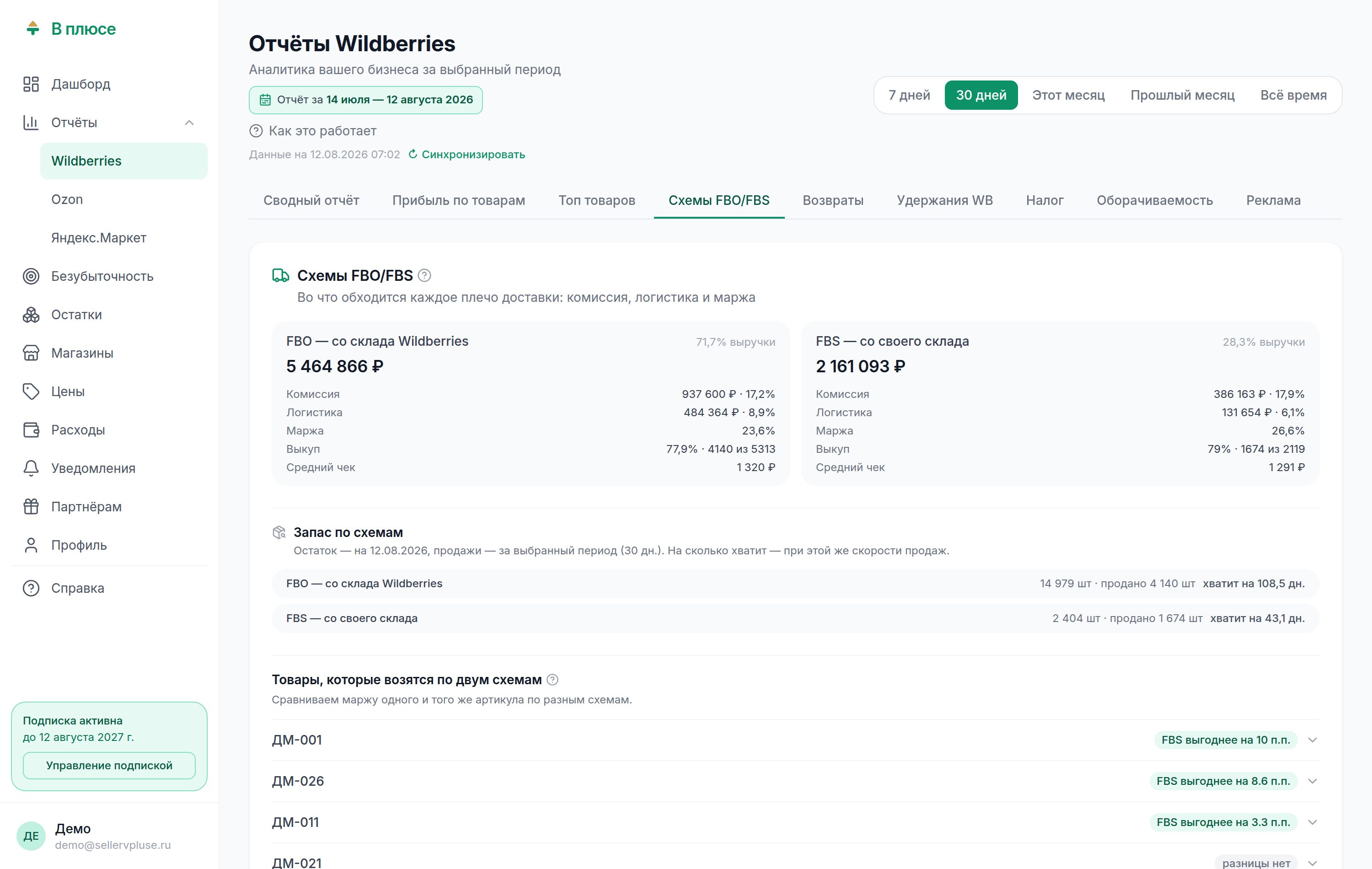Click the ДЕ user avatar
This screenshot has width=1372, height=869.
pyautogui.click(x=31, y=836)
